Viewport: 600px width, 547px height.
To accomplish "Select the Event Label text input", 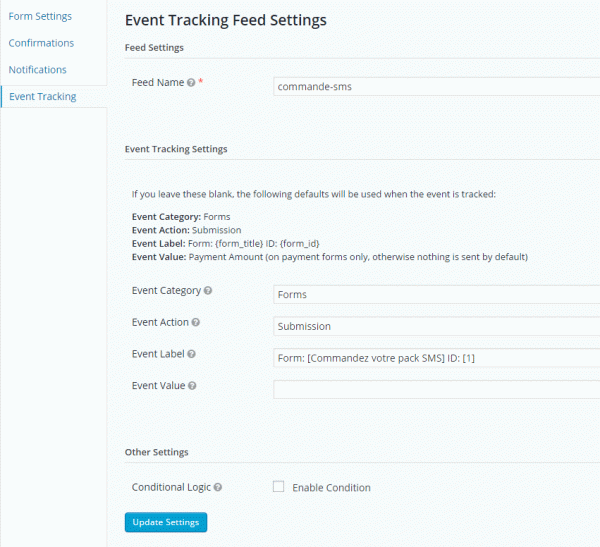I will point(436,357).
